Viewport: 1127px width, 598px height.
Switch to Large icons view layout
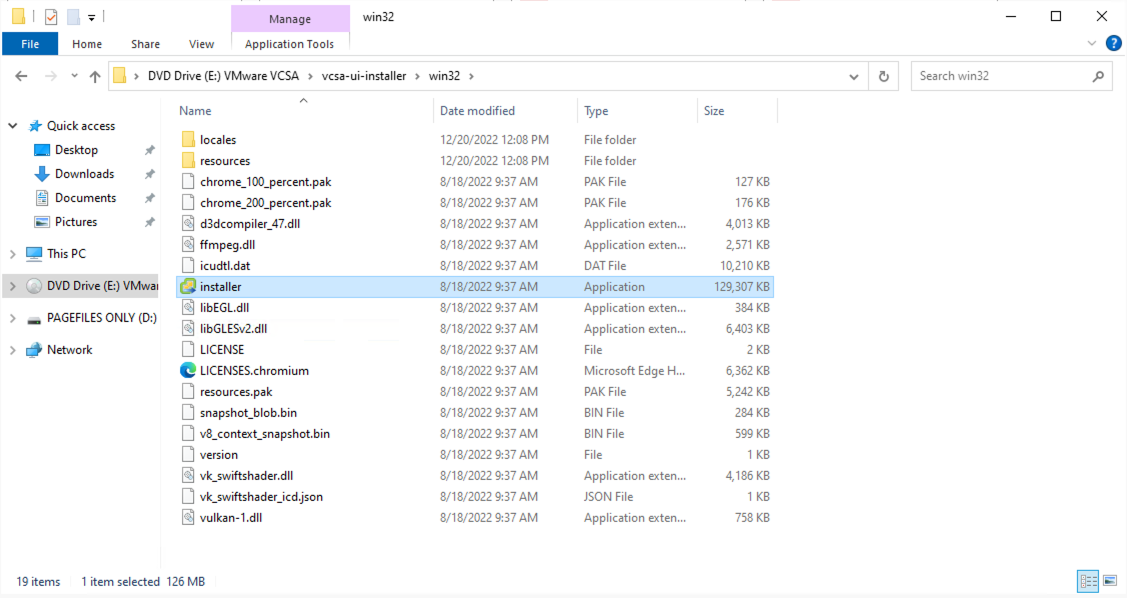coord(1110,581)
